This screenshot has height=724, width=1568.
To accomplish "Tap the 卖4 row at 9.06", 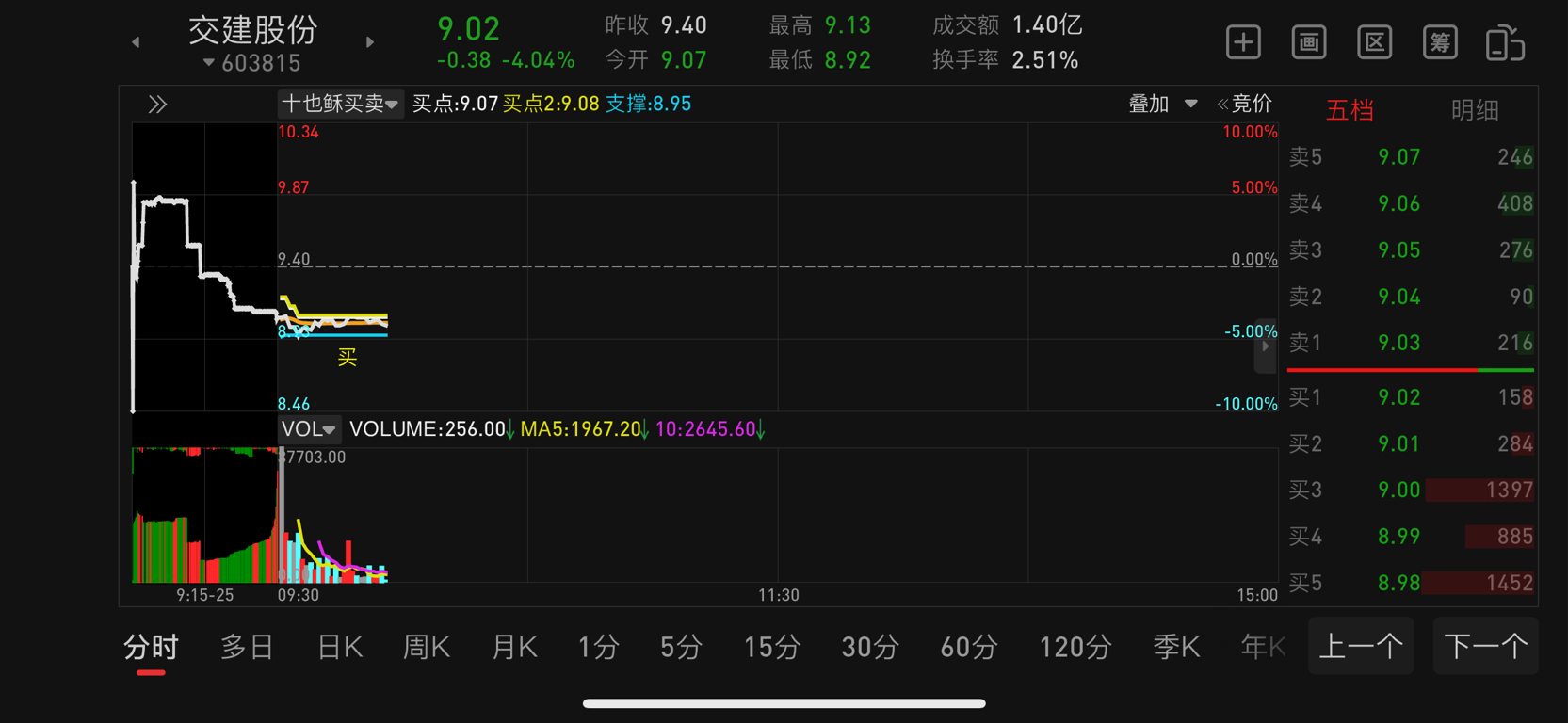I will pos(1411,203).
